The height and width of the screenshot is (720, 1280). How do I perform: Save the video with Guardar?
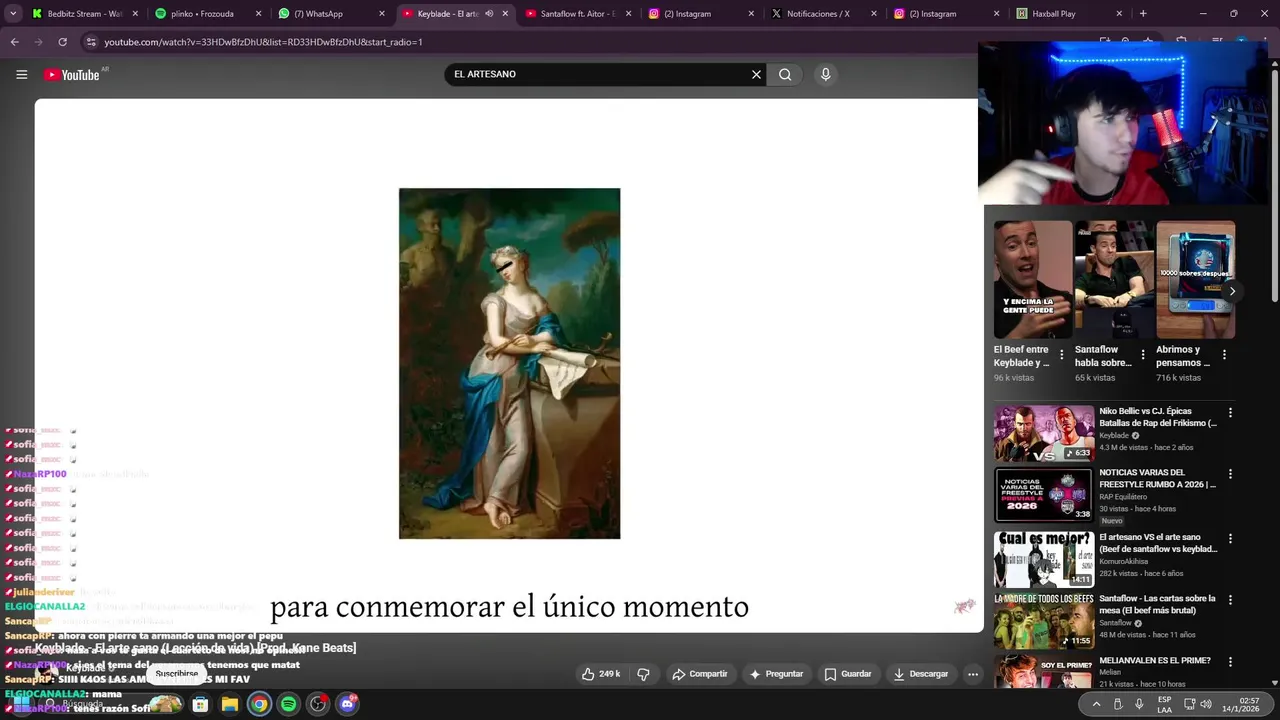click(848, 674)
